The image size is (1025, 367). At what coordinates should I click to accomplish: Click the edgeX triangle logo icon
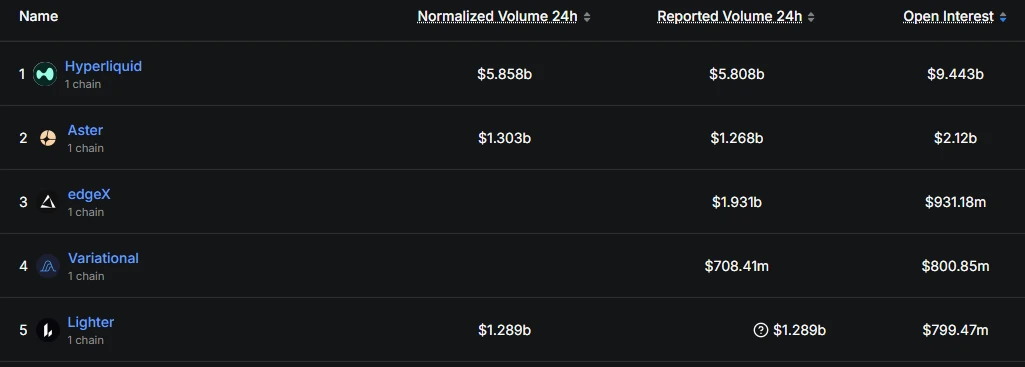[48, 202]
